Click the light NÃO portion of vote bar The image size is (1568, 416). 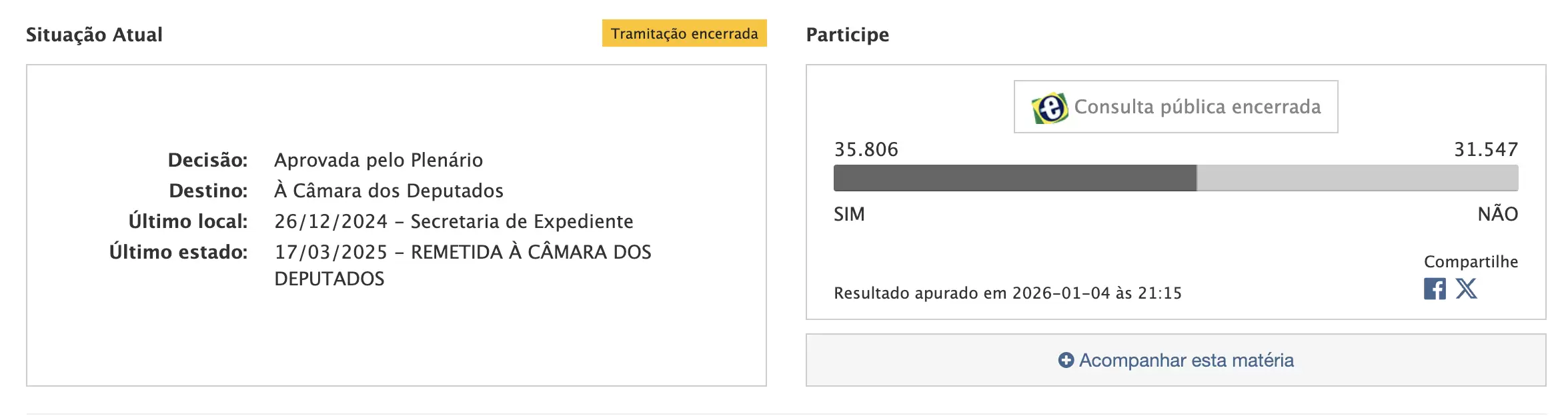(1357, 178)
